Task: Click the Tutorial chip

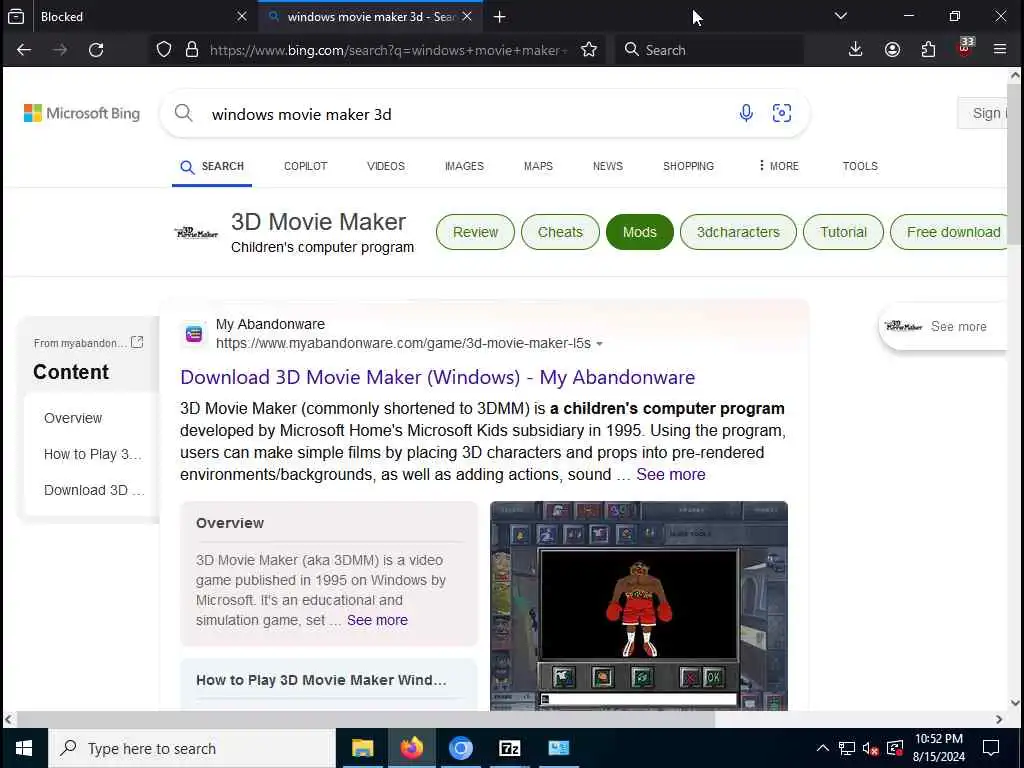Action: pyautogui.click(x=843, y=232)
